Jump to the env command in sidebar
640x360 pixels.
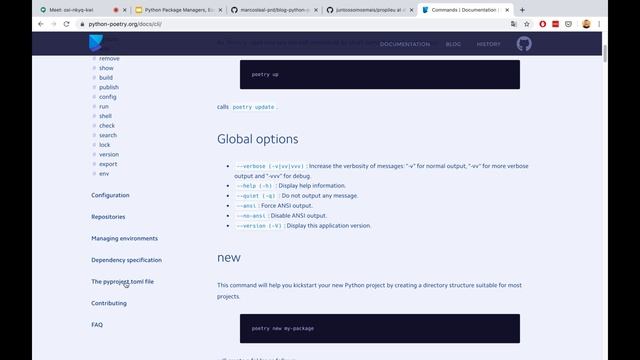click(x=104, y=173)
